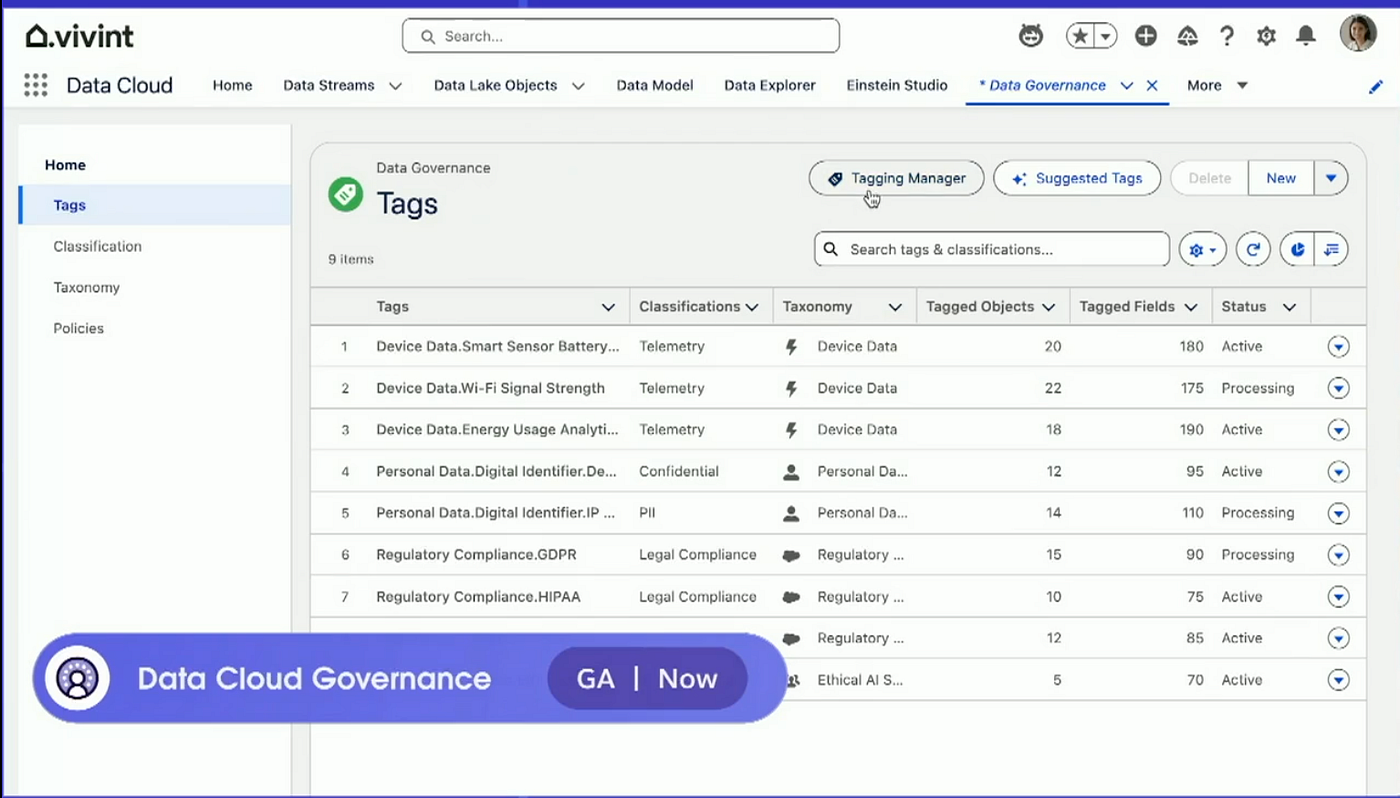Open row actions for Wi-Fi Signal Strength tag
This screenshot has height=798, width=1400.
tap(1338, 388)
